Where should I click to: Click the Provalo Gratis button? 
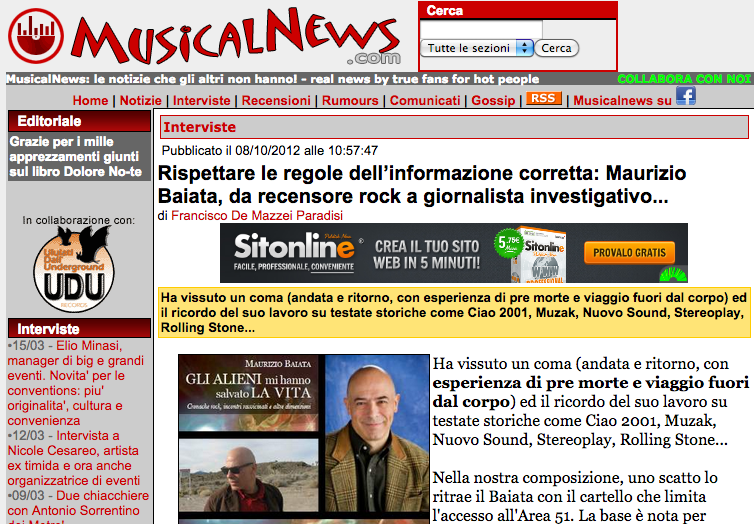[x=629, y=252]
